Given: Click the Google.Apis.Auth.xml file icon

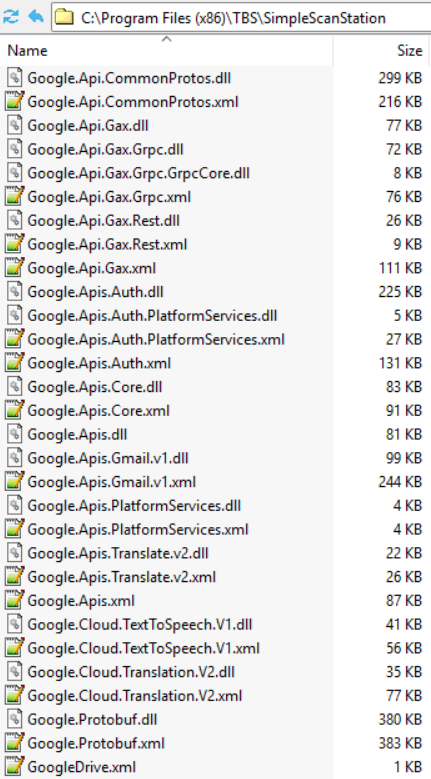Looking at the screenshot, I should (x=14, y=364).
